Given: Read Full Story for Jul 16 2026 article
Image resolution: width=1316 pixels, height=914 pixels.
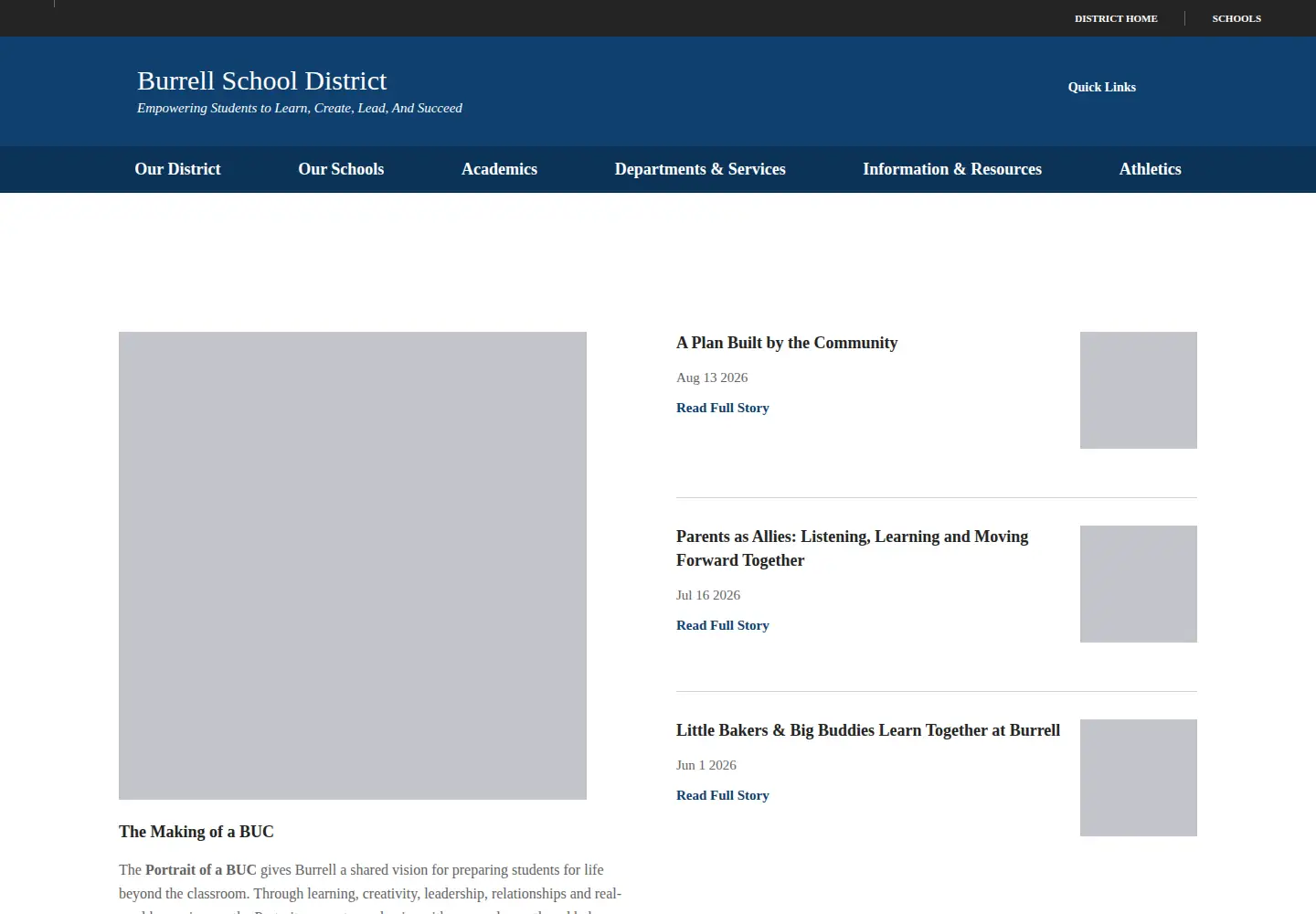Looking at the screenshot, I should point(723,625).
